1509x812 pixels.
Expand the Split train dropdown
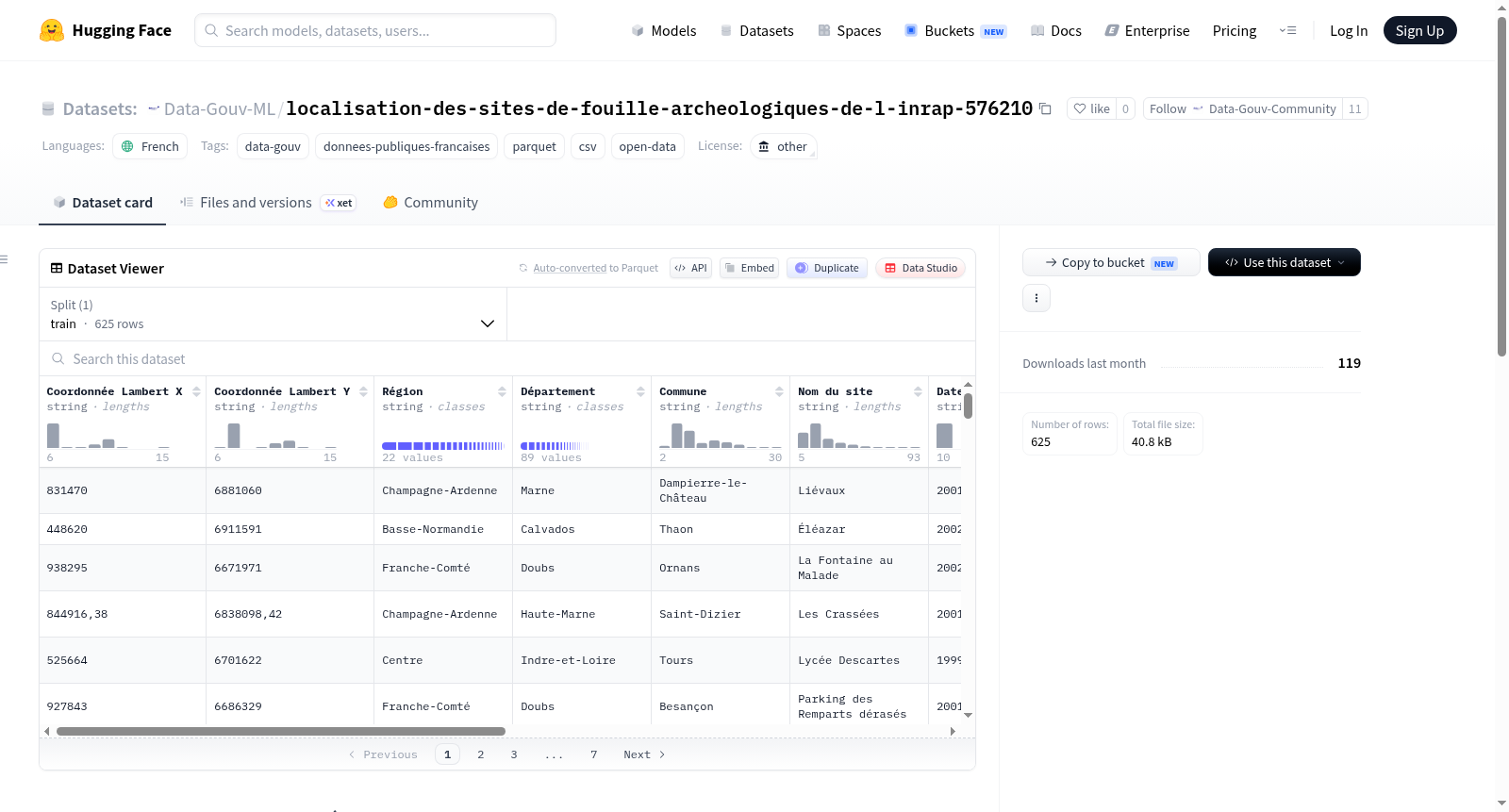273,314
